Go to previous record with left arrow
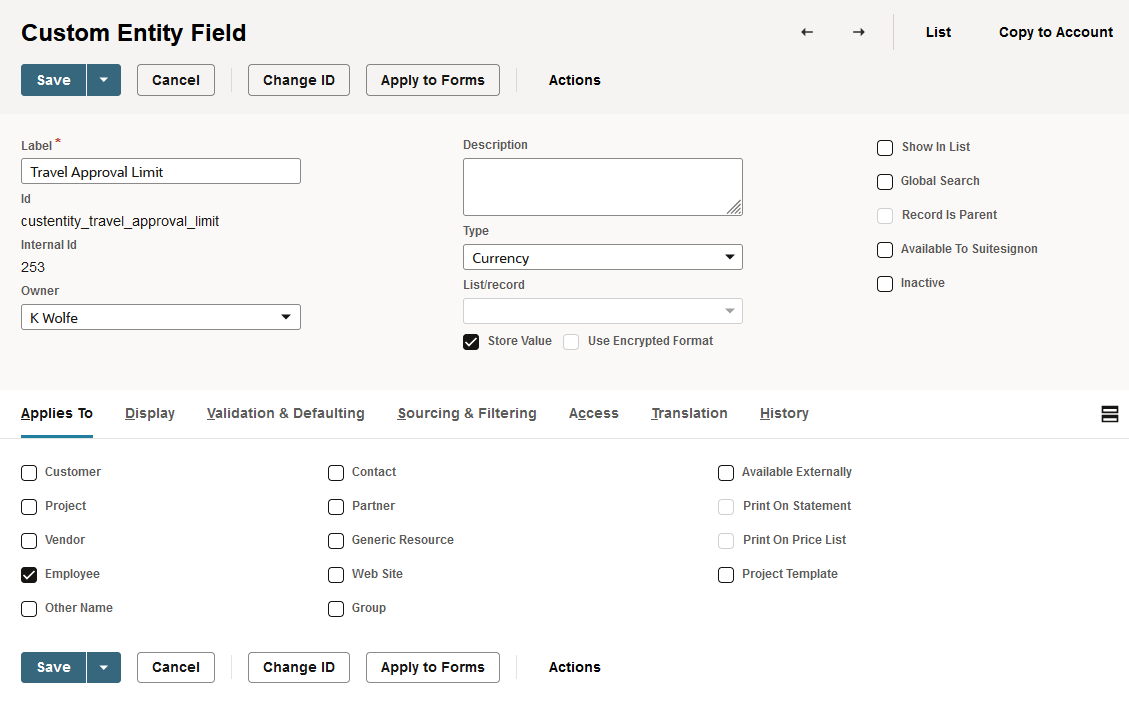 [x=807, y=32]
